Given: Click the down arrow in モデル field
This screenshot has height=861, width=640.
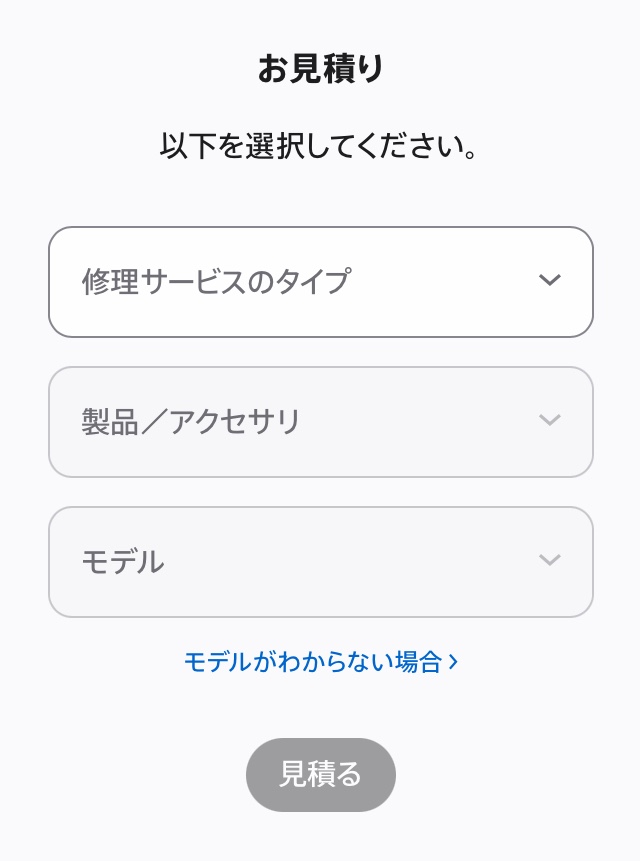Looking at the screenshot, I should pos(549,560).
